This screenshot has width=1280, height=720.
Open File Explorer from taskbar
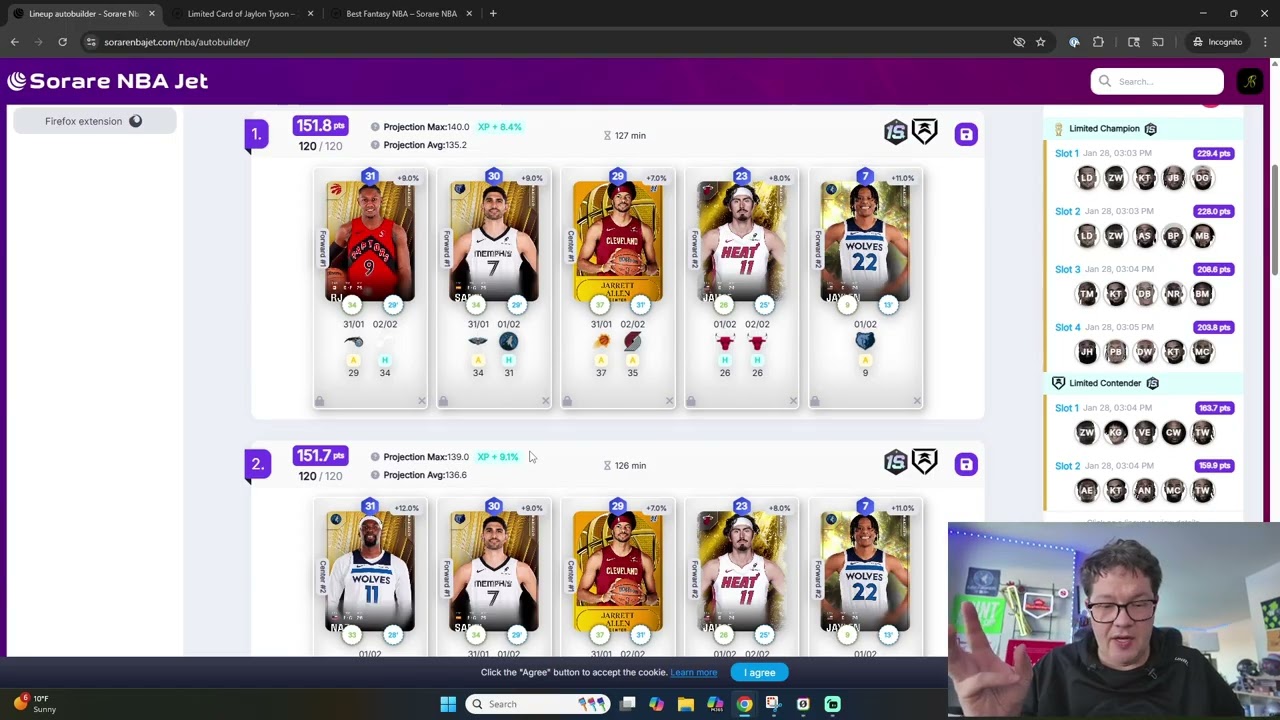pyautogui.click(x=685, y=704)
